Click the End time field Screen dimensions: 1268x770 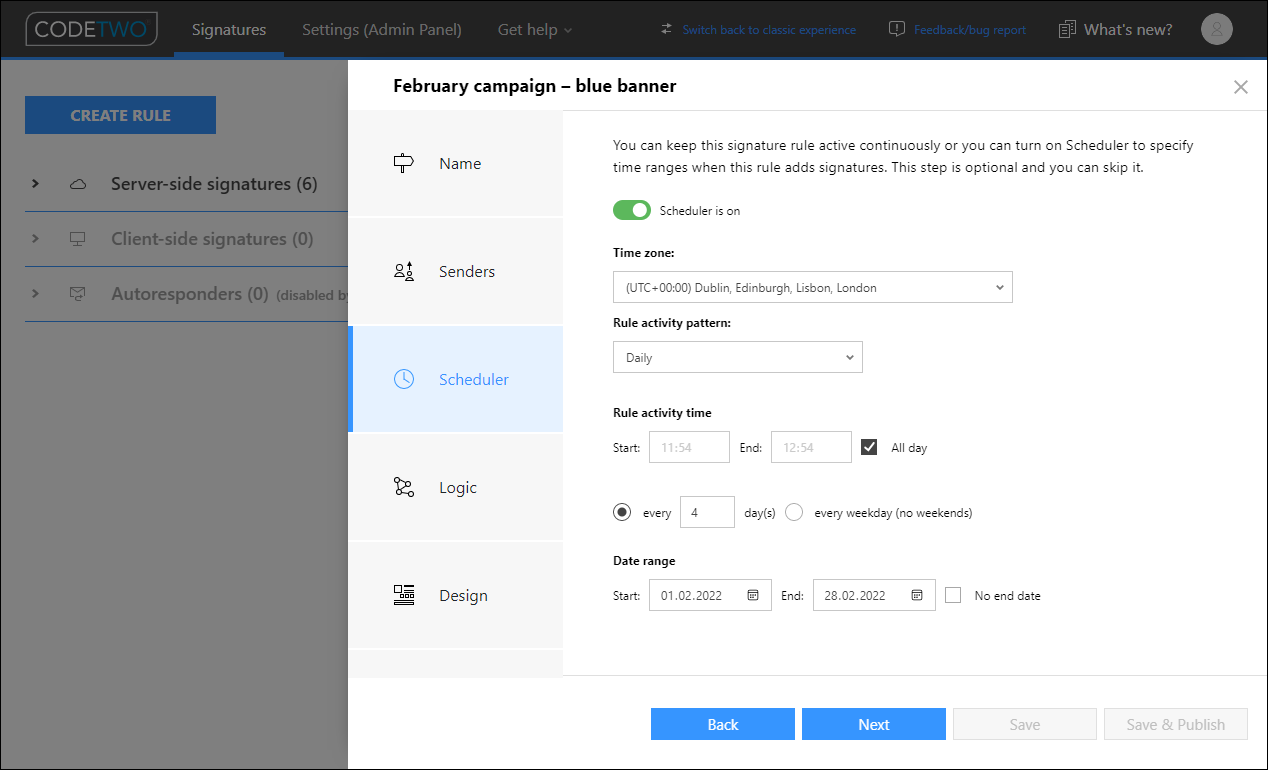coord(811,447)
